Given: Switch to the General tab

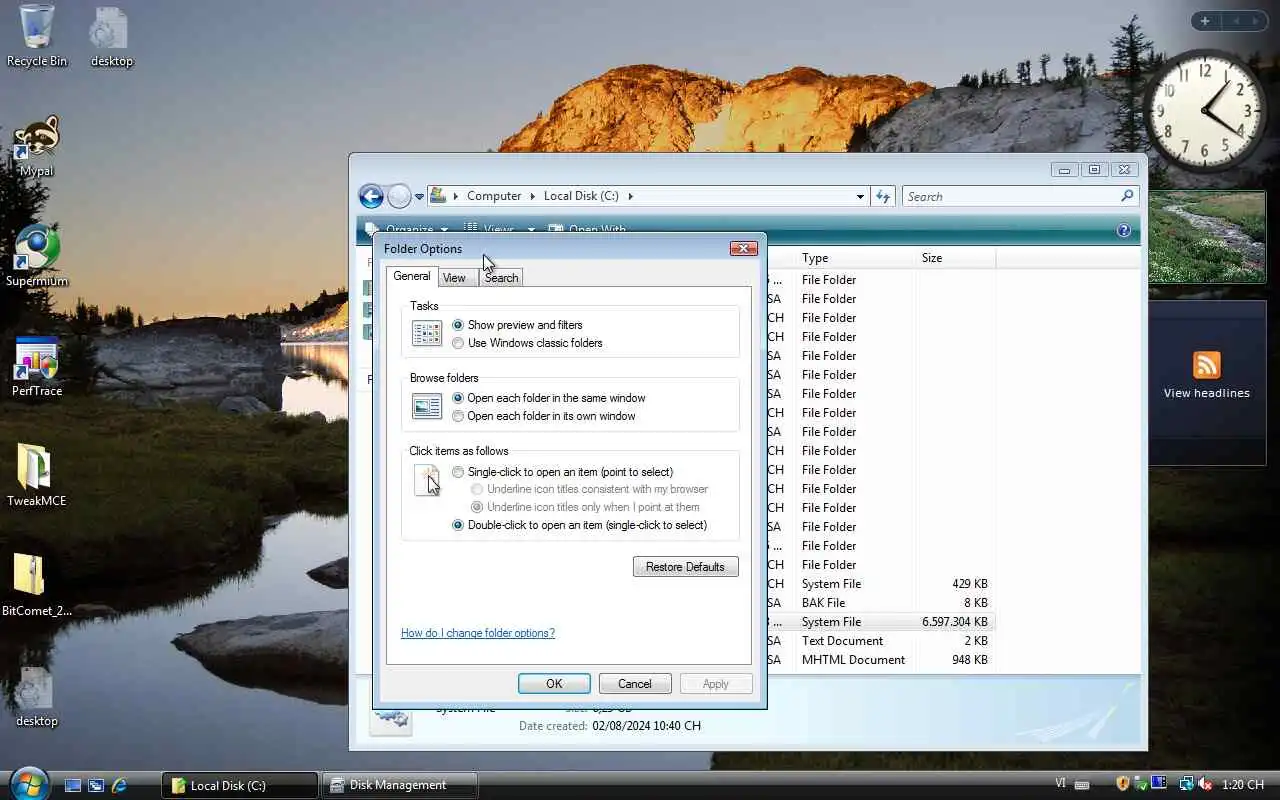Looking at the screenshot, I should [412, 276].
